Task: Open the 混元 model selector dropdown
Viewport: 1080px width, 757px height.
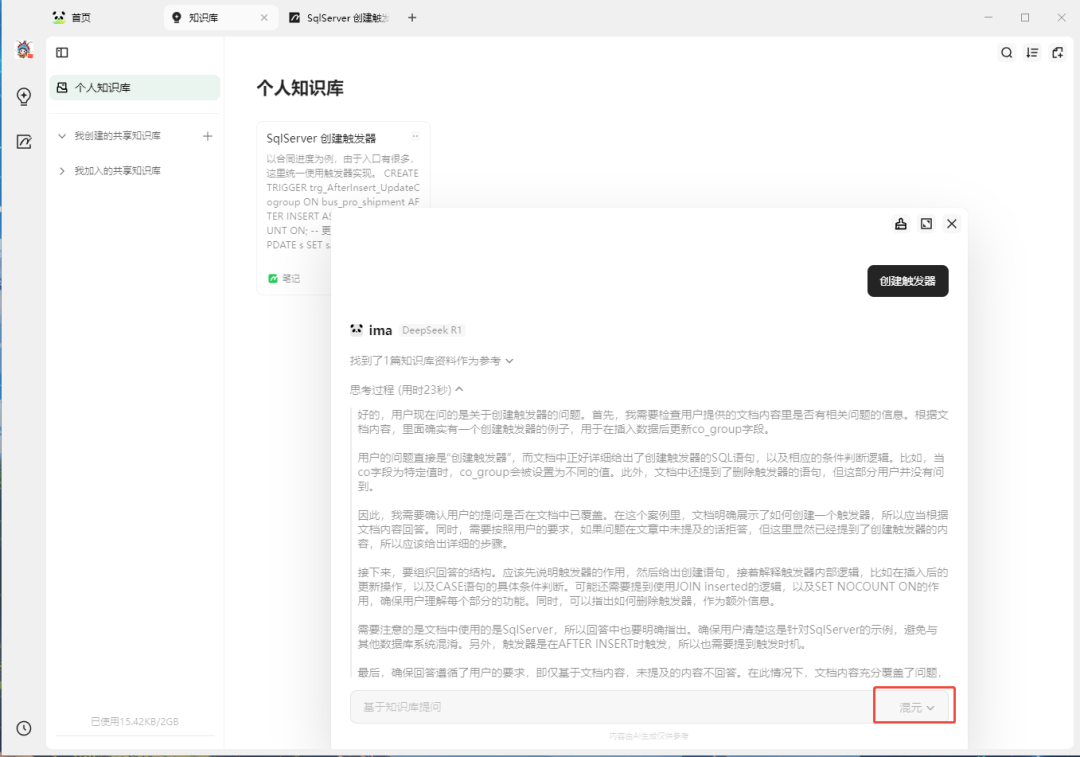Action: 913,705
